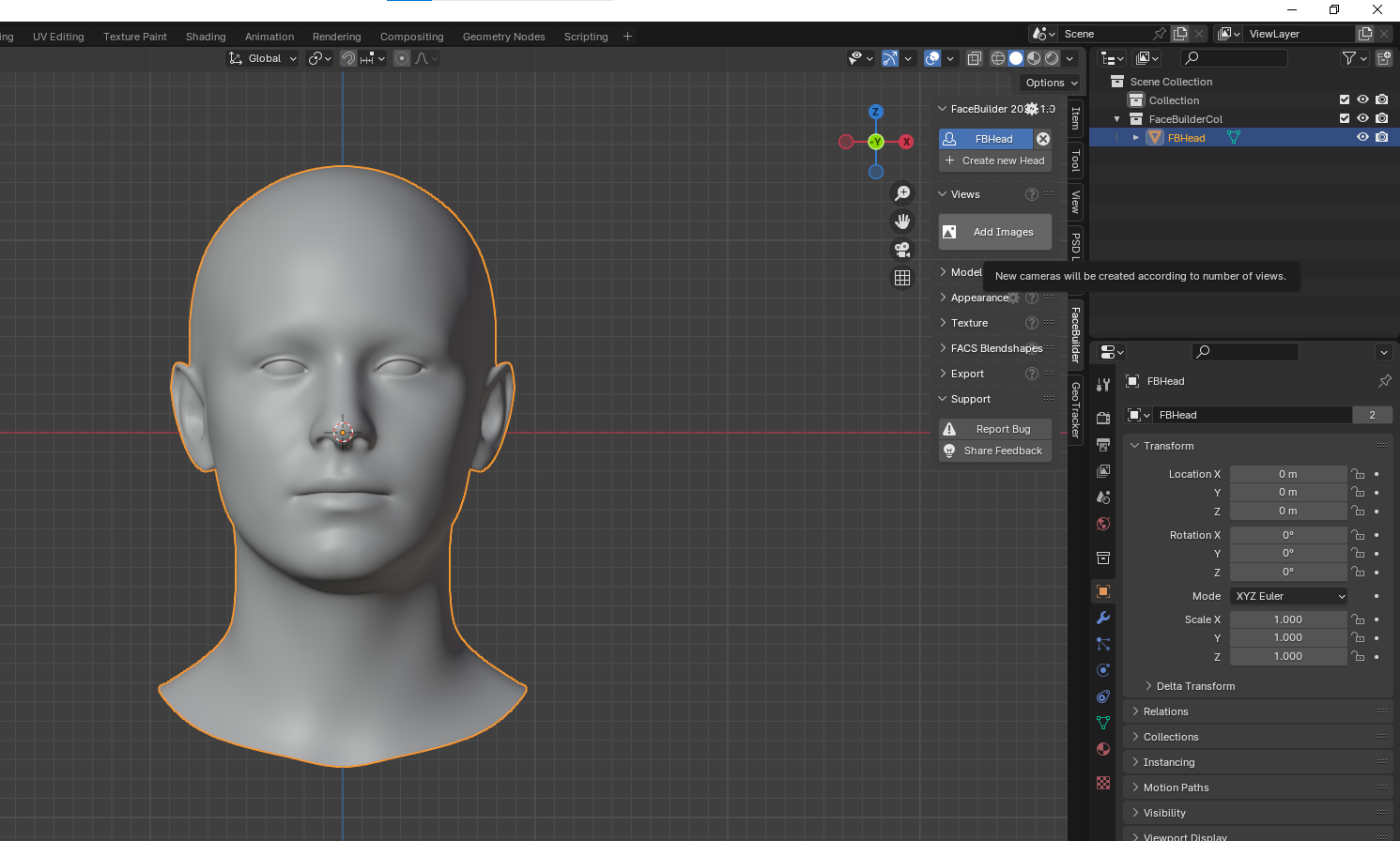Collapse the FaceBuilderCol collection in Outliner
Image resolution: width=1400 pixels, height=841 pixels.
1117,119
